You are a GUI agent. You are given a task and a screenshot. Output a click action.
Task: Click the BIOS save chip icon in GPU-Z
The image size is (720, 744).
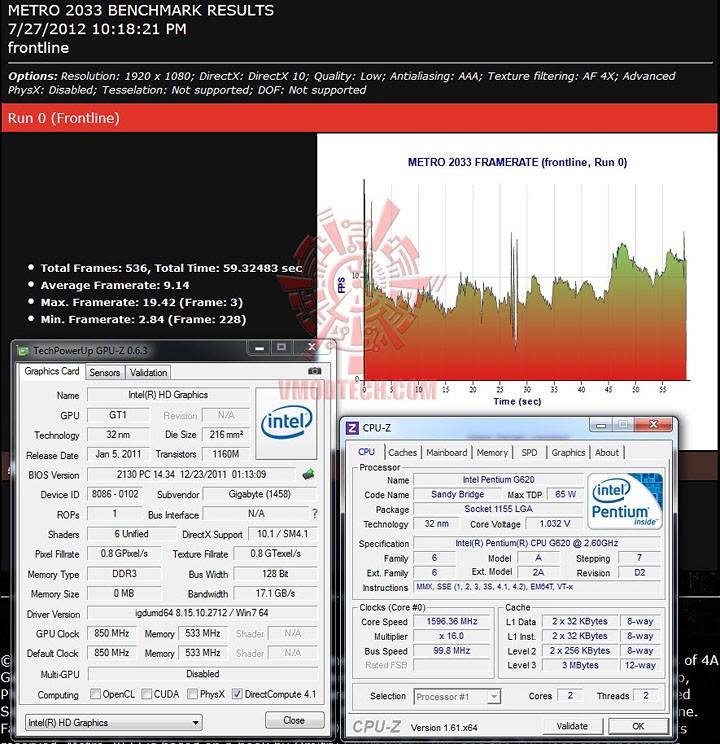pyautogui.click(x=308, y=474)
